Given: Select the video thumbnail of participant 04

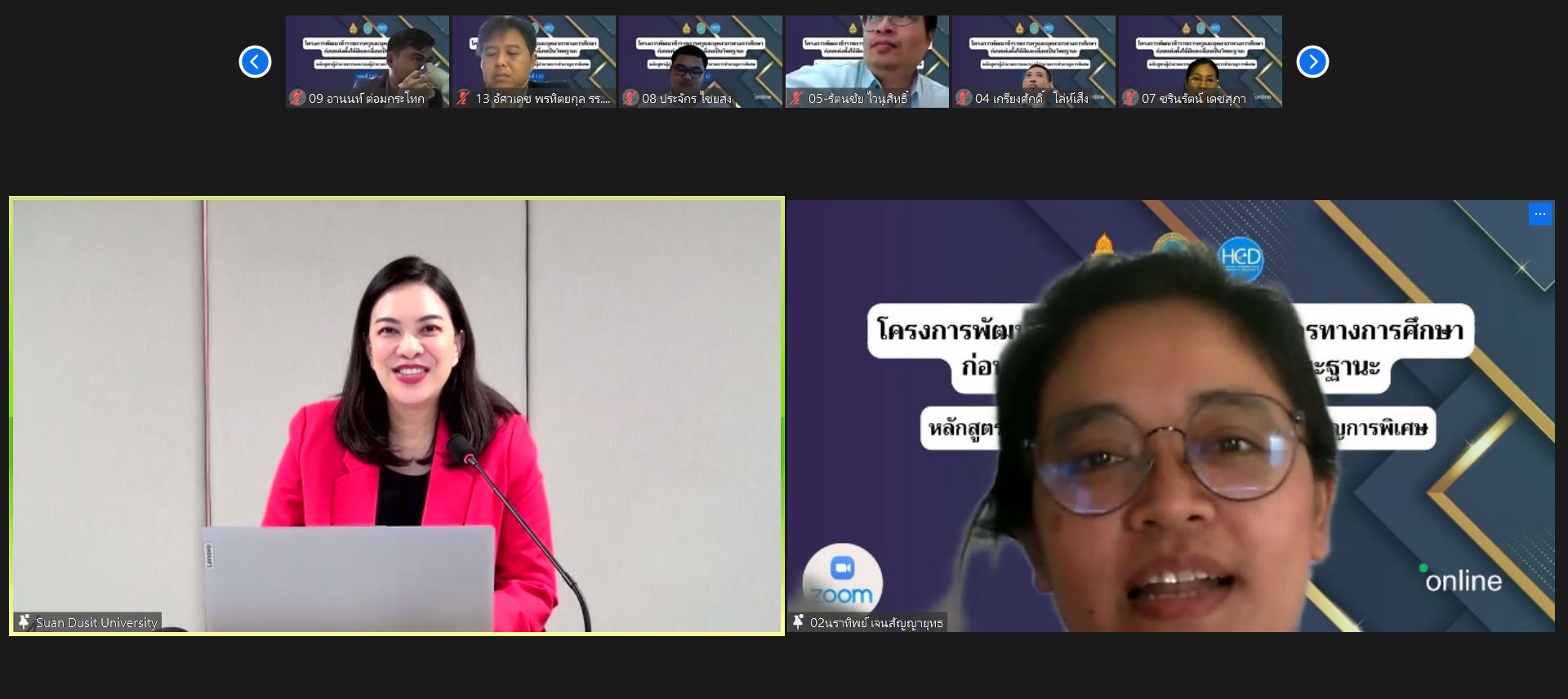Looking at the screenshot, I should (x=1034, y=61).
